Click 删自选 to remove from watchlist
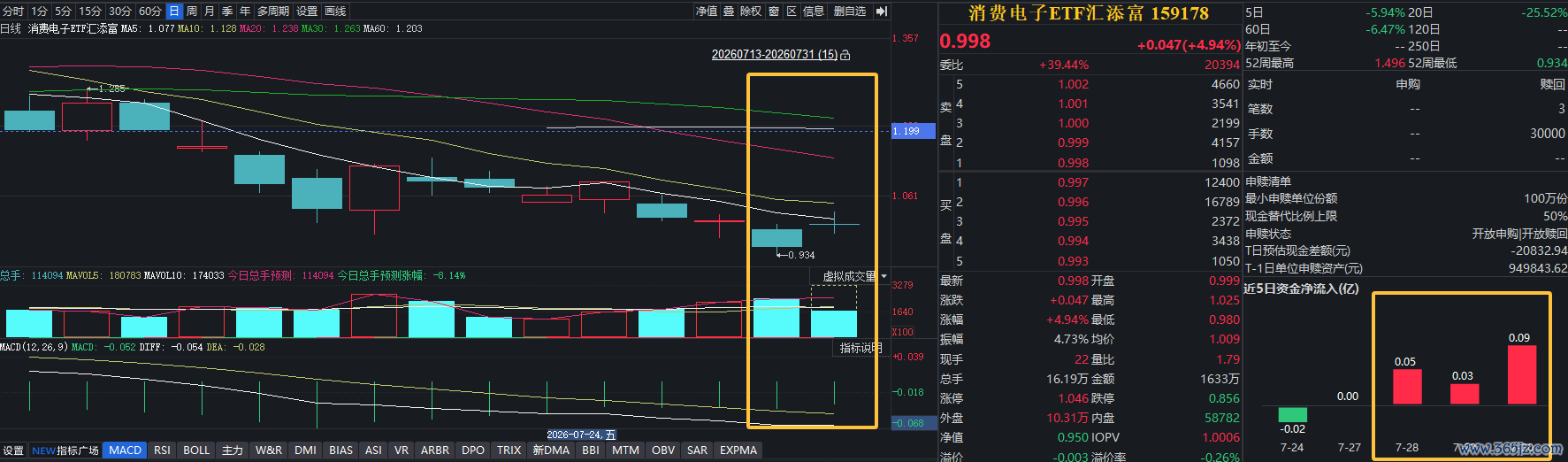Image resolution: width=1568 pixels, height=462 pixels. (850, 12)
